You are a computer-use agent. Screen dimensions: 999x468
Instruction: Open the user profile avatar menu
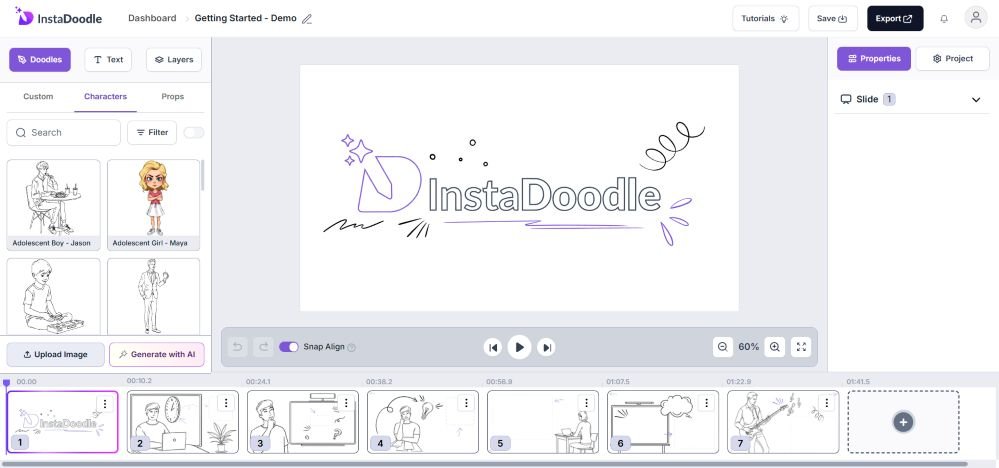[975, 18]
